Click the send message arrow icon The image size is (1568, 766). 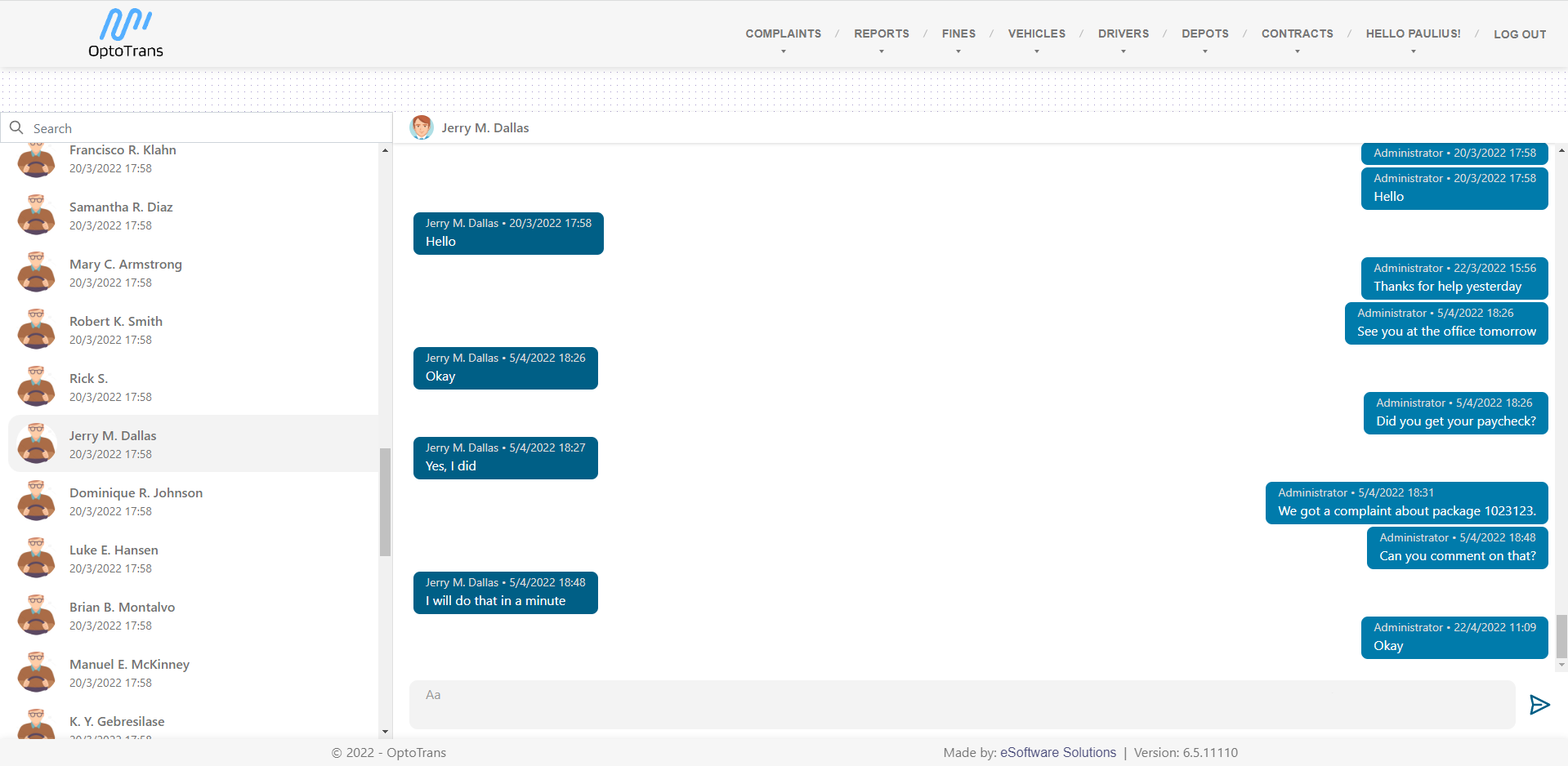pos(1539,705)
